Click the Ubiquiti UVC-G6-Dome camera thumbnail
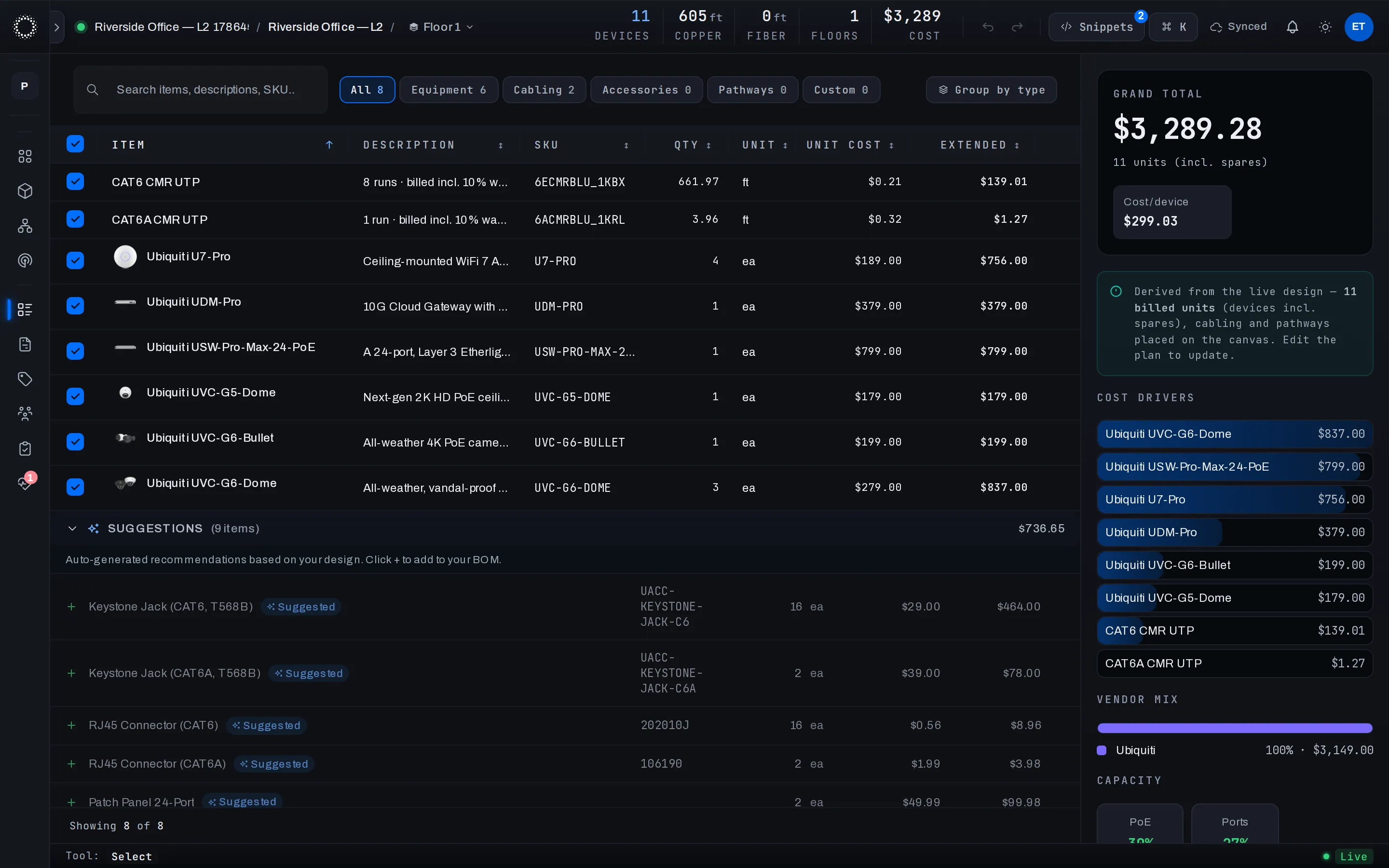The width and height of the screenshot is (1389, 868). coord(125,483)
